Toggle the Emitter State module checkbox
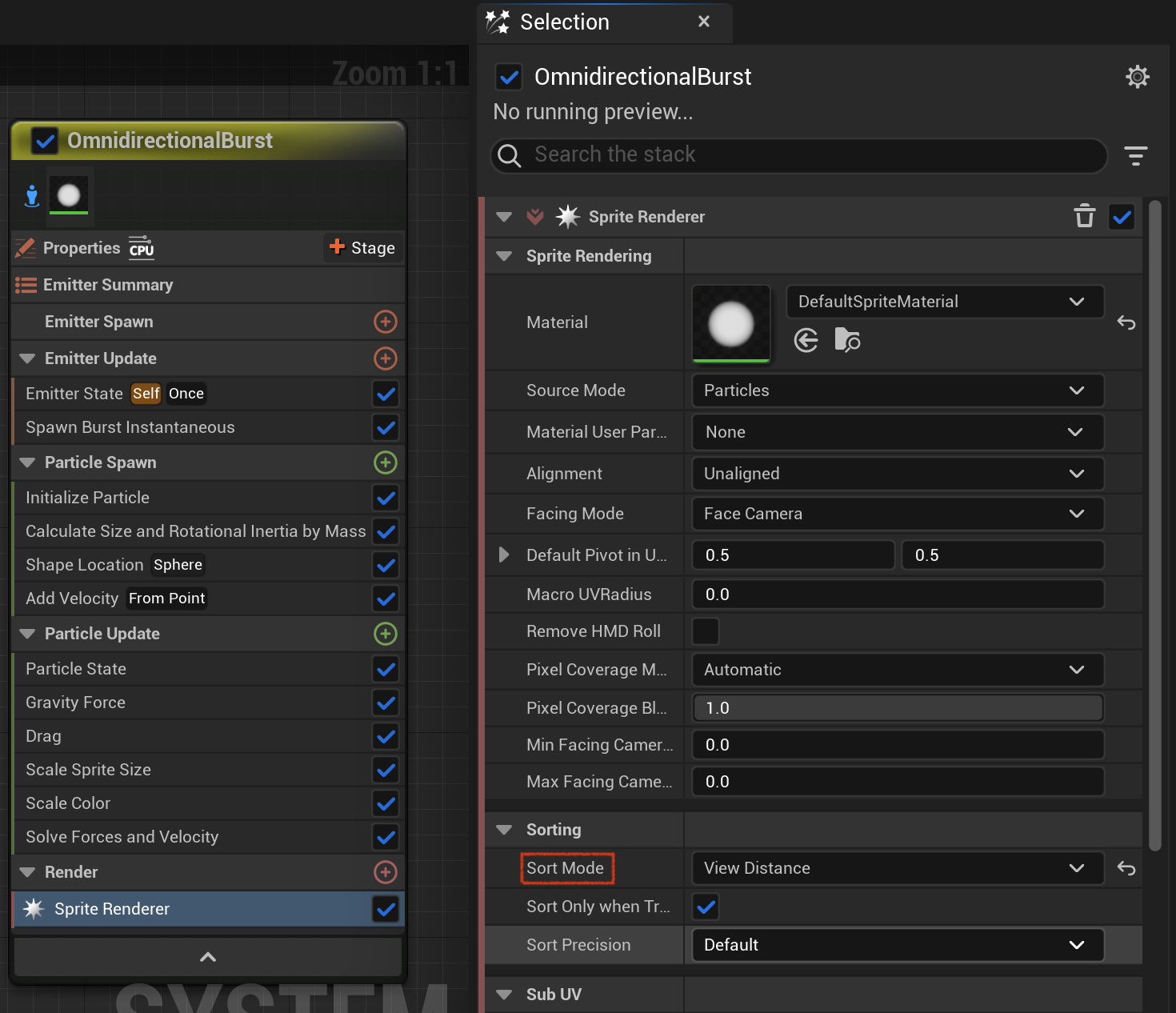This screenshot has height=1013, width=1176. [386, 394]
